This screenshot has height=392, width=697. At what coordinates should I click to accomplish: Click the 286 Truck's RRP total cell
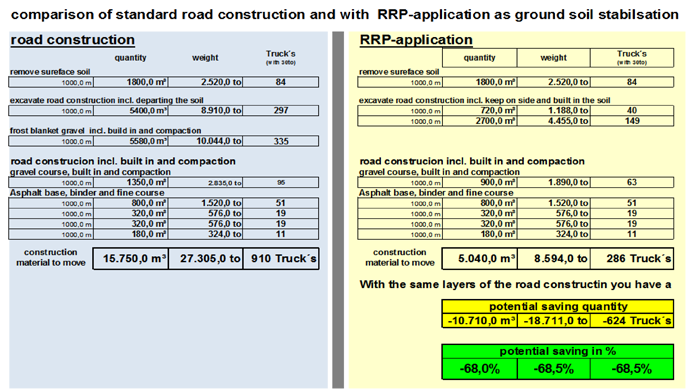pos(632,259)
